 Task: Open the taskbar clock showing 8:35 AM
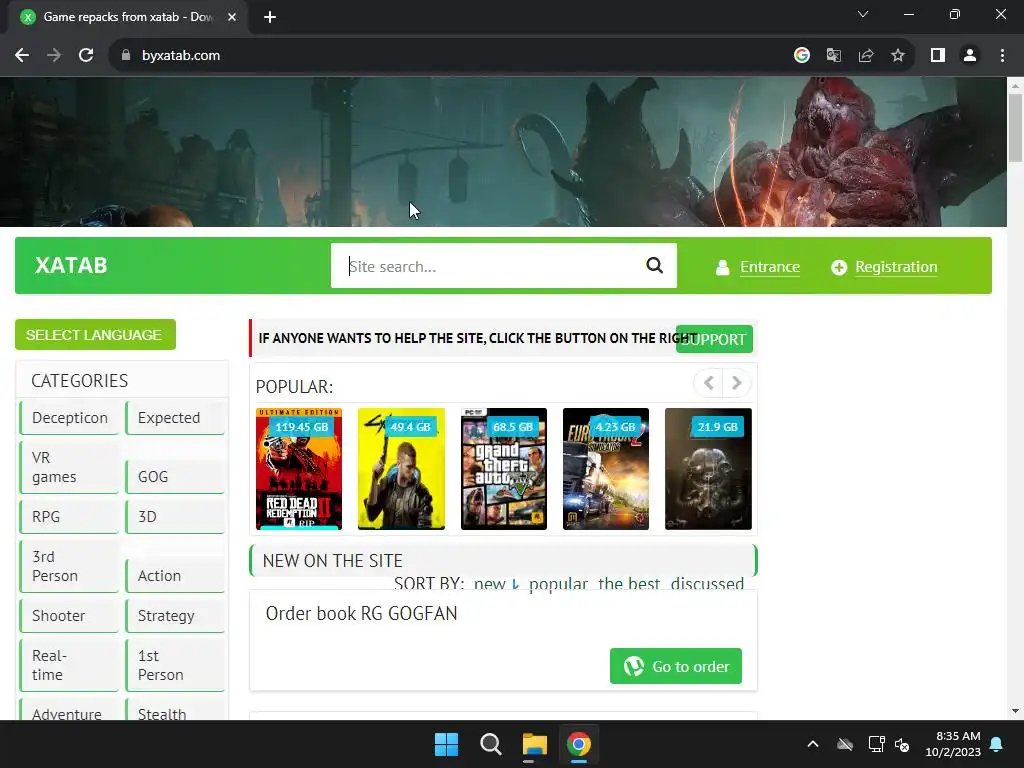pos(953,744)
